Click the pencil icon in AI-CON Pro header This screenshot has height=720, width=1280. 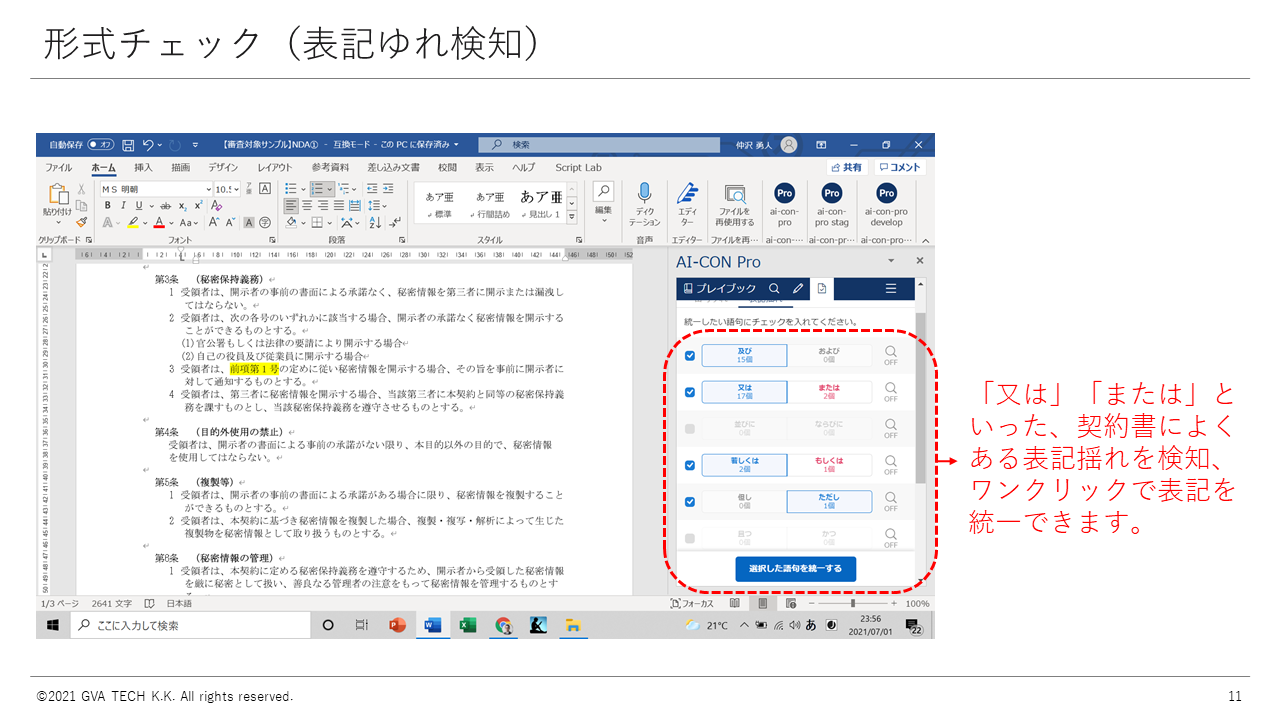pyautogui.click(x=797, y=289)
